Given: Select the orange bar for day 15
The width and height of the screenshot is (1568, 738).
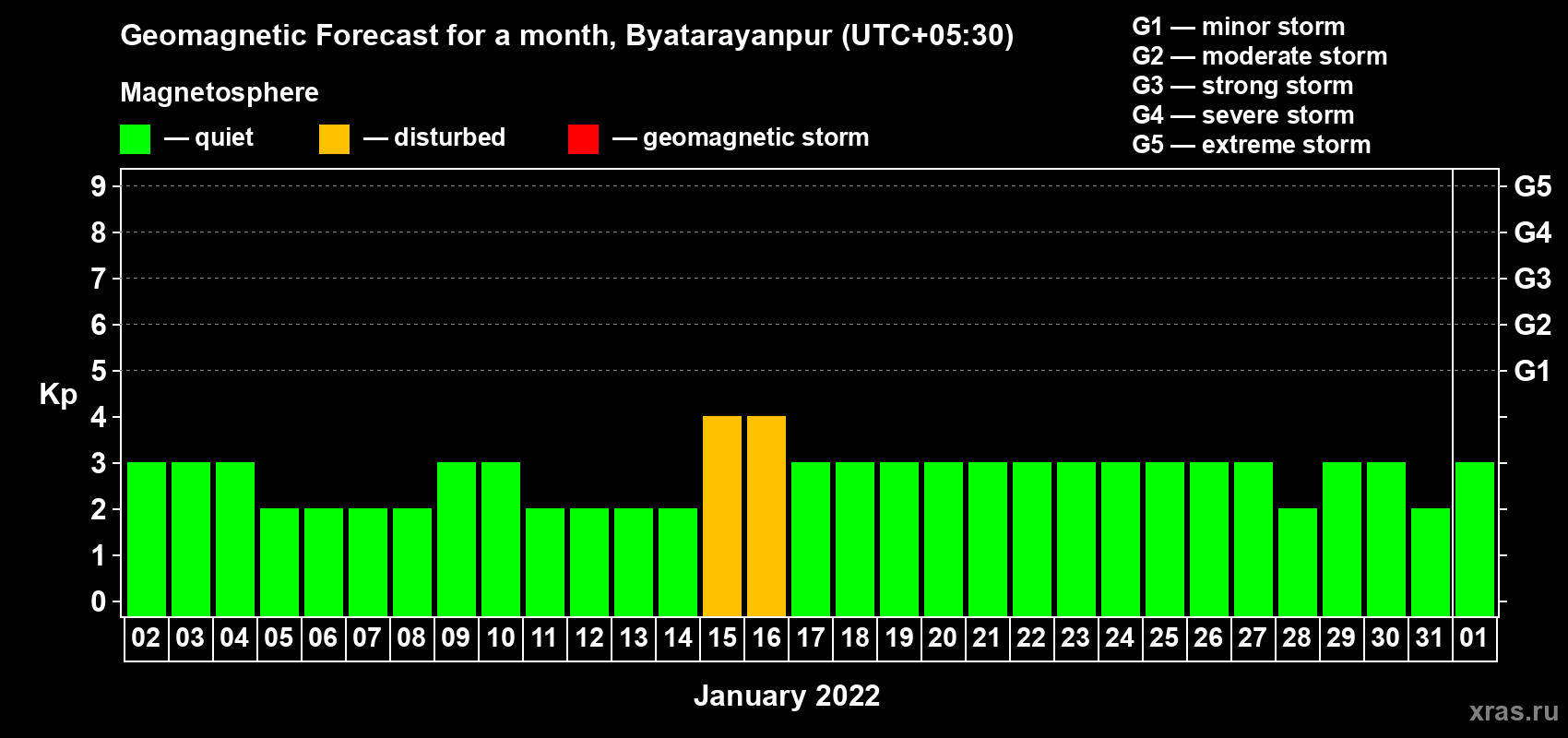Looking at the screenshot, I should tap(722, 516).
